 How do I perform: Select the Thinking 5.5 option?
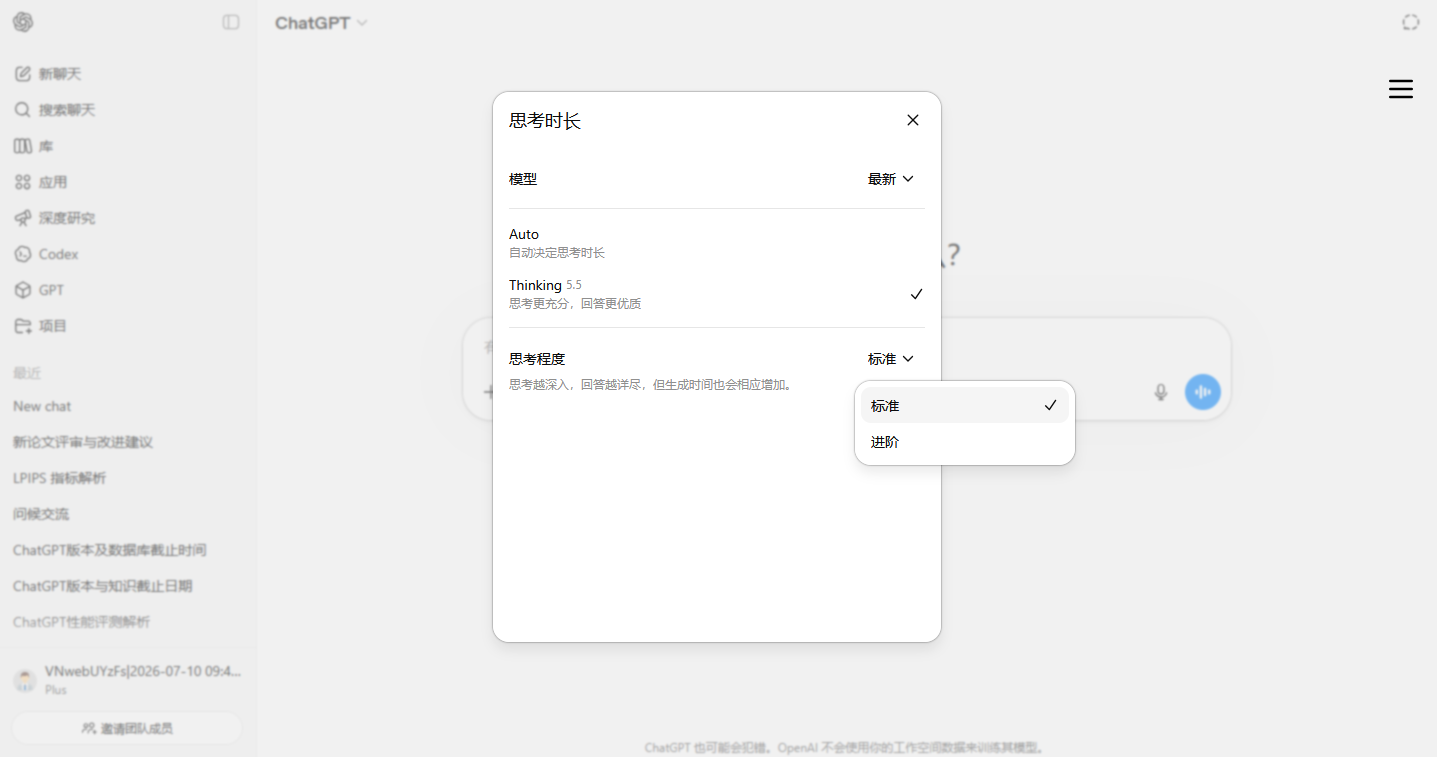[x=717, y=294]
